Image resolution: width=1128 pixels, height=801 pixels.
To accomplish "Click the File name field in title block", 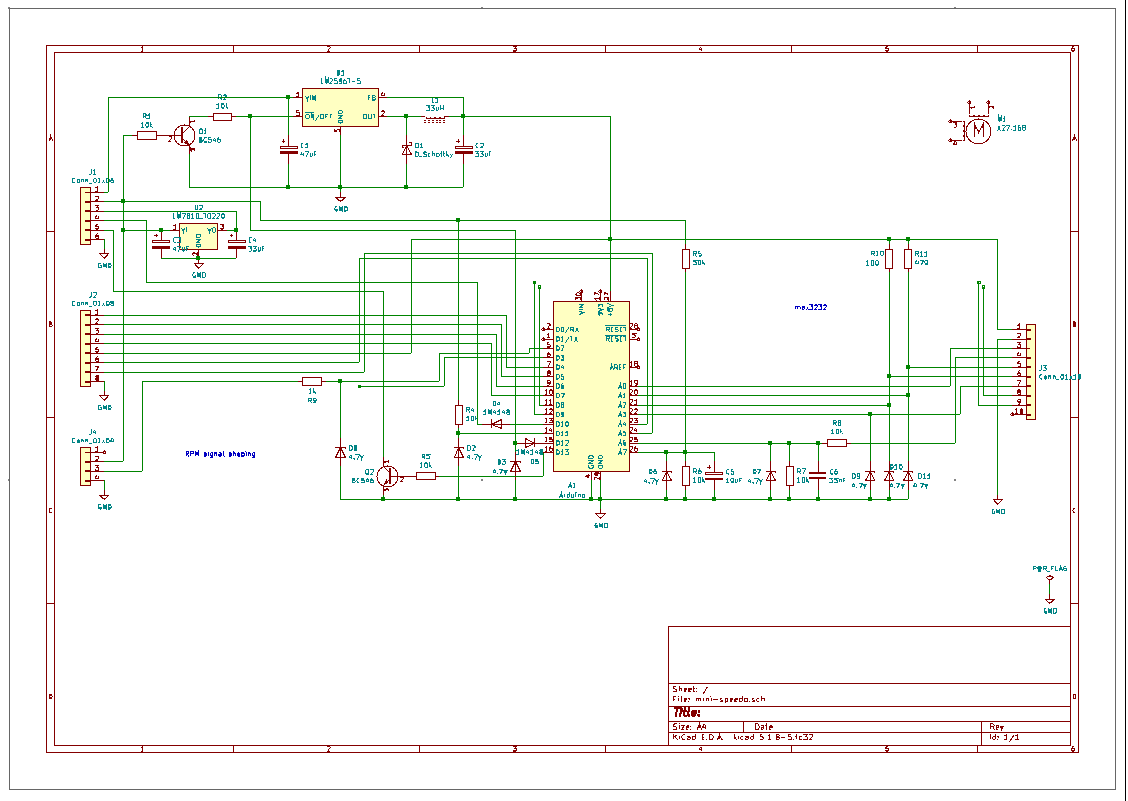I will click(x=720, y=699).
